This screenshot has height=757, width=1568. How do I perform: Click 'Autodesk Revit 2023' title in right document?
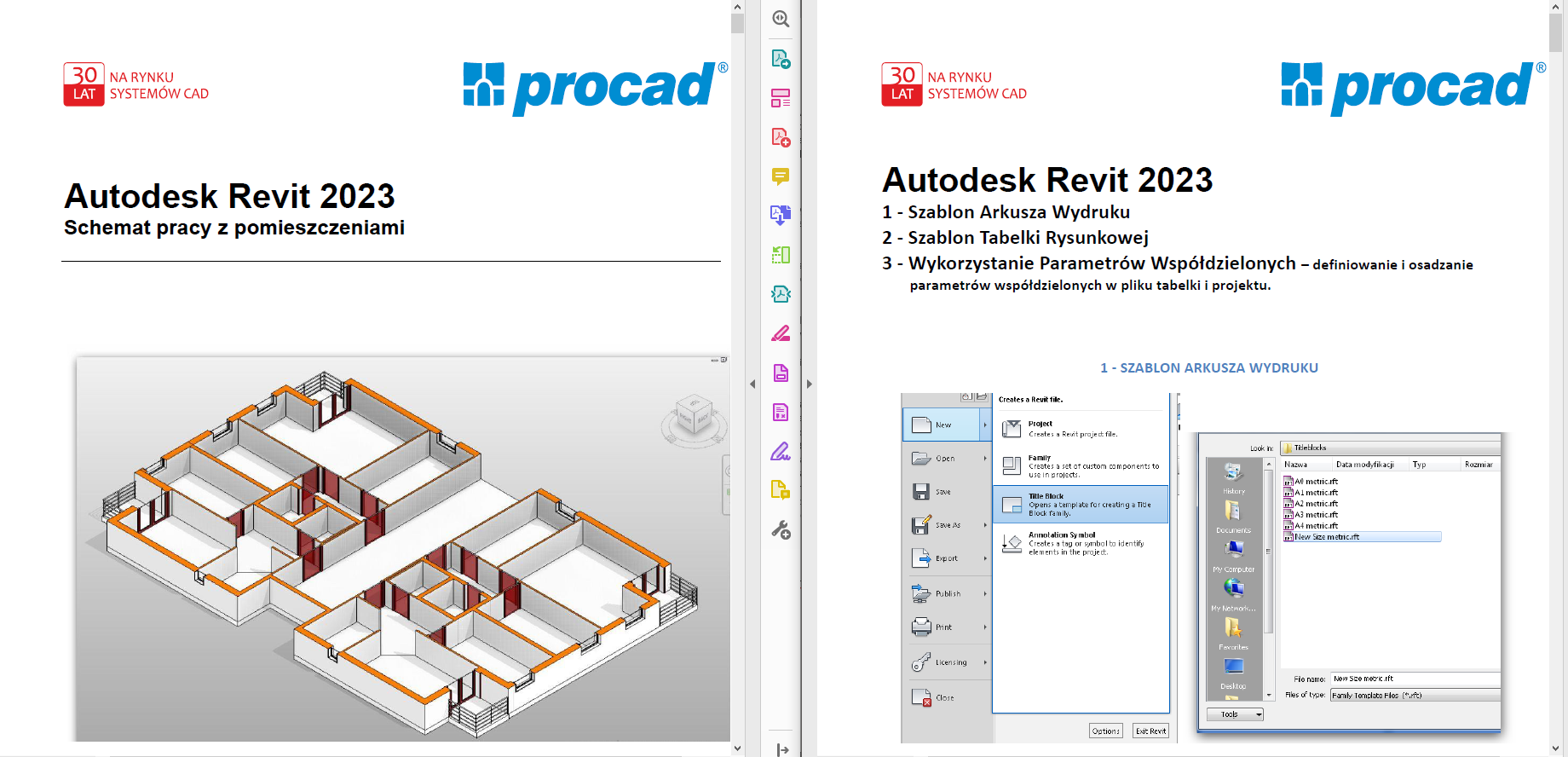pos(1047,180)
